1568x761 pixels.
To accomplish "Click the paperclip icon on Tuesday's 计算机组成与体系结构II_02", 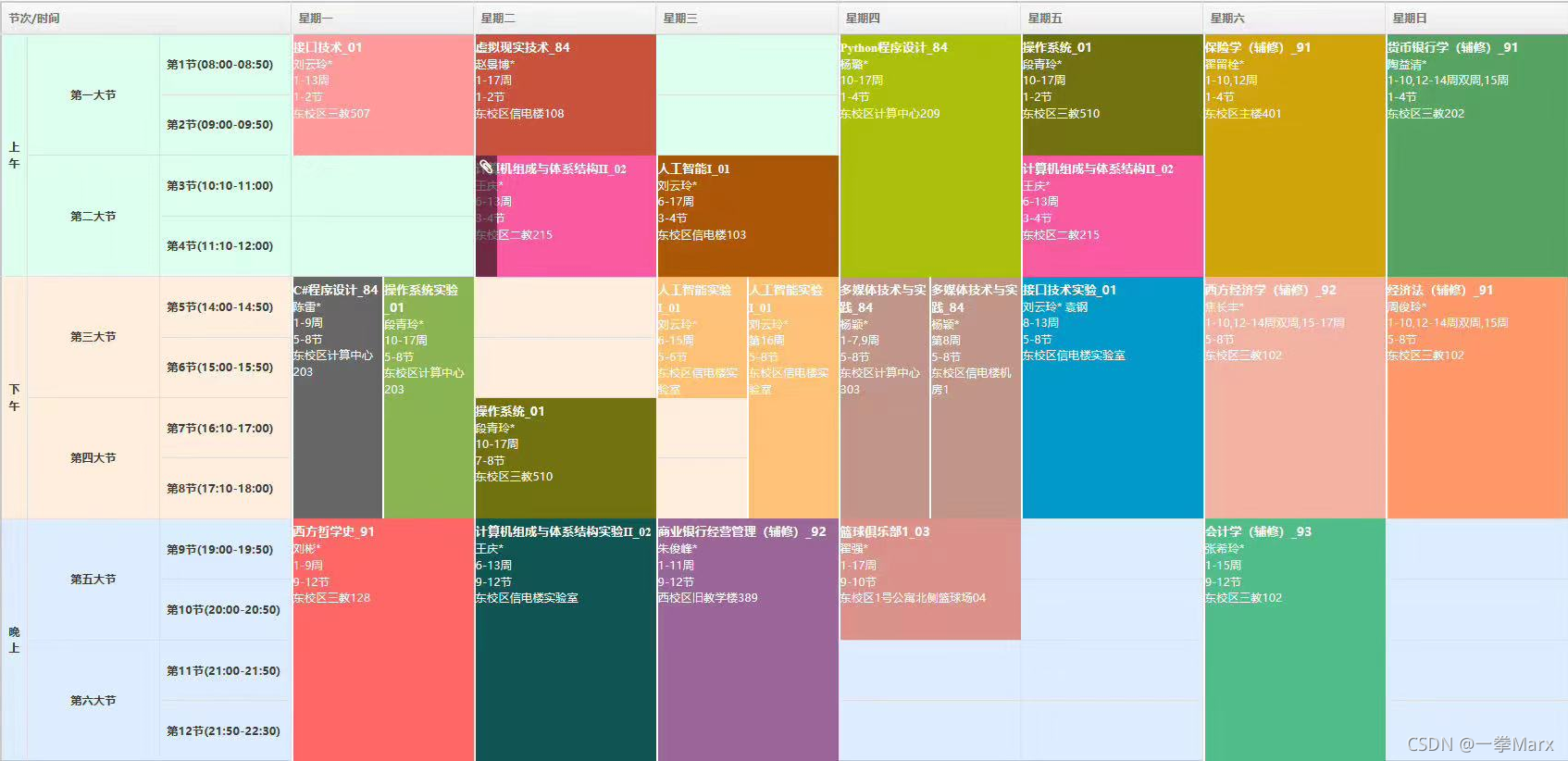I will (486, 168).
